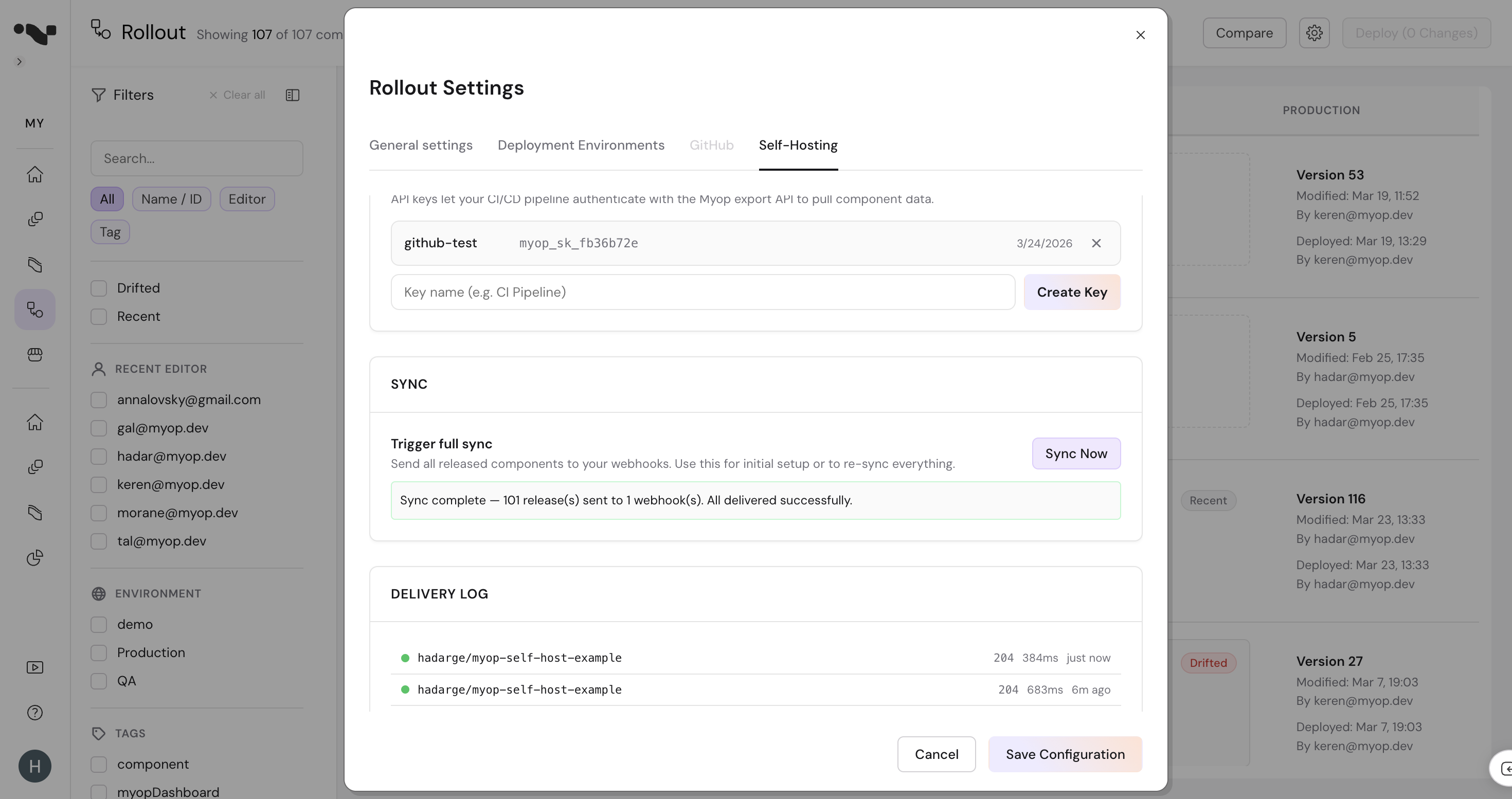Expand the sidebar with chevron arrow
The width and height of the screenshot is (1512, 799).
point(19,62)
